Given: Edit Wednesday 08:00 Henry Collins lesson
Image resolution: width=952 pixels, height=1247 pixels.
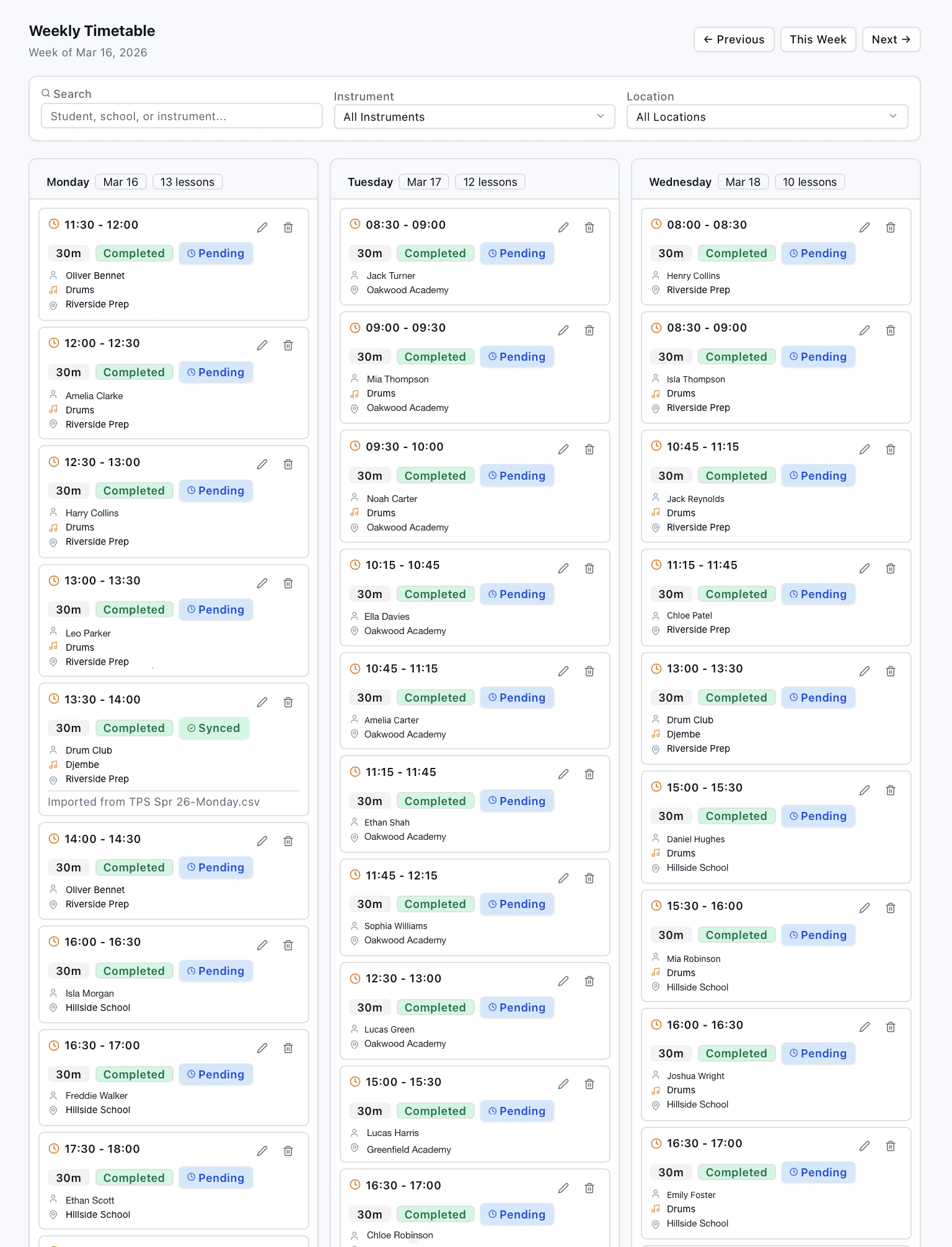Looking at the screenshot, I should [865, 227].
